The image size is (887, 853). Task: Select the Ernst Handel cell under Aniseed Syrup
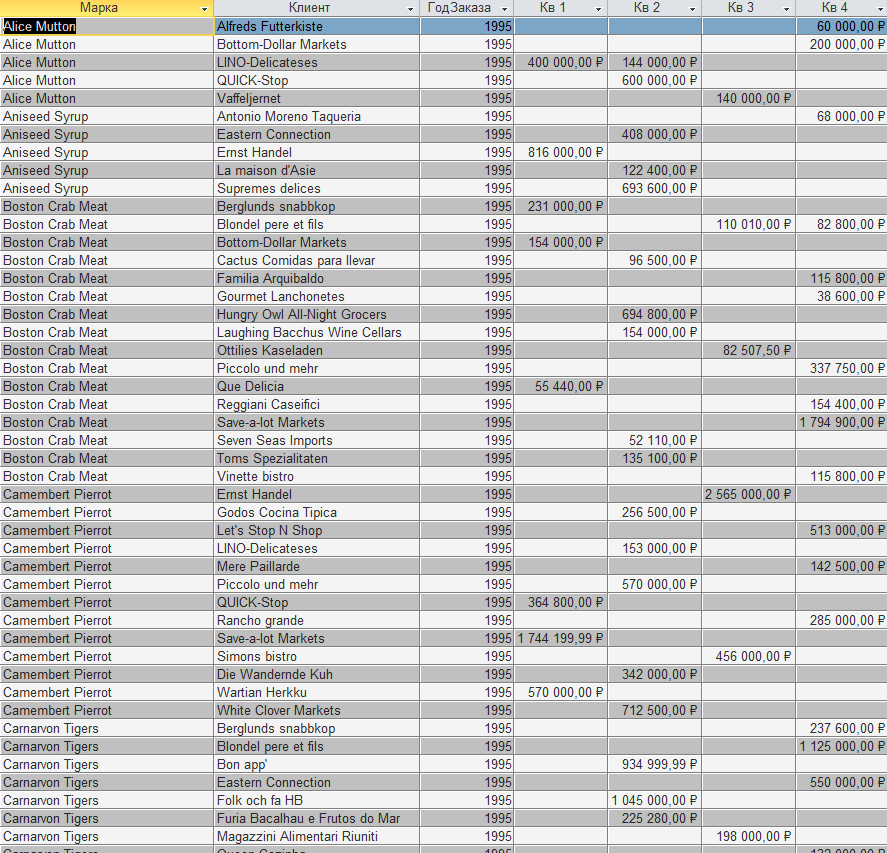coord(317,152)
